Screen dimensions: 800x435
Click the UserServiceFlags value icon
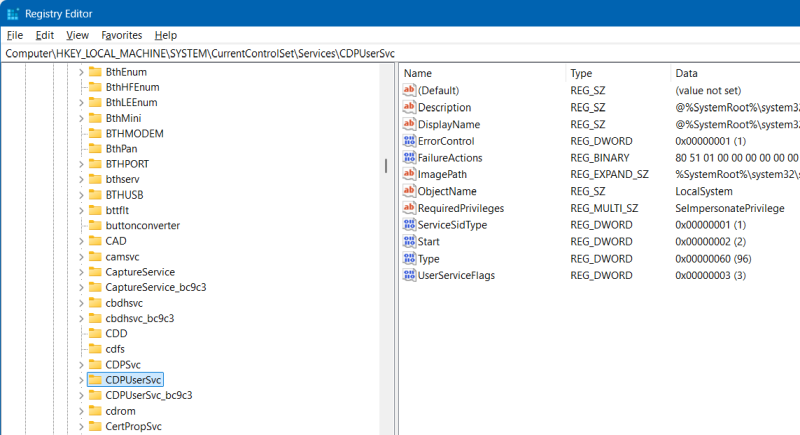(408, 275)
